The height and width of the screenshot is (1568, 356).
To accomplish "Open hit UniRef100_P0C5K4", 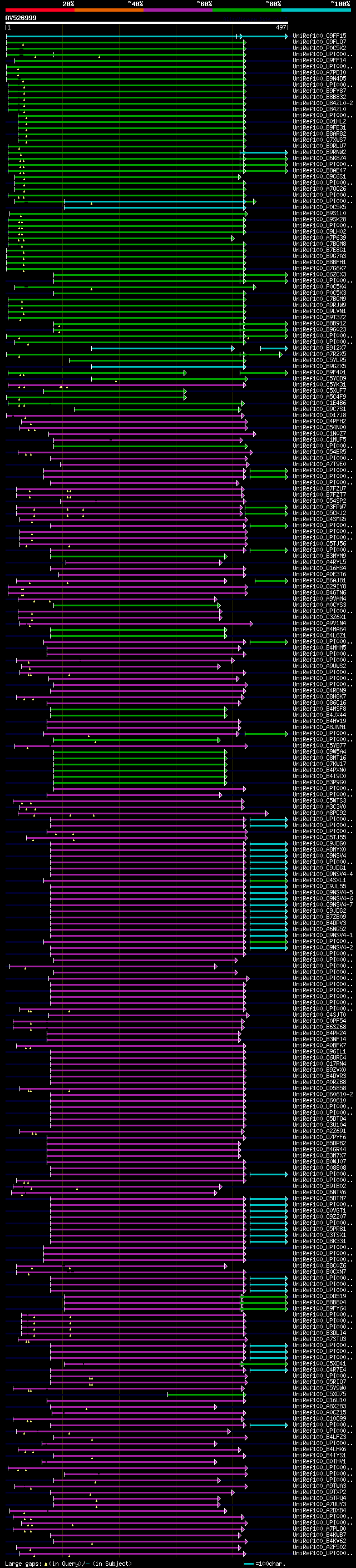I will click(319, 286).
